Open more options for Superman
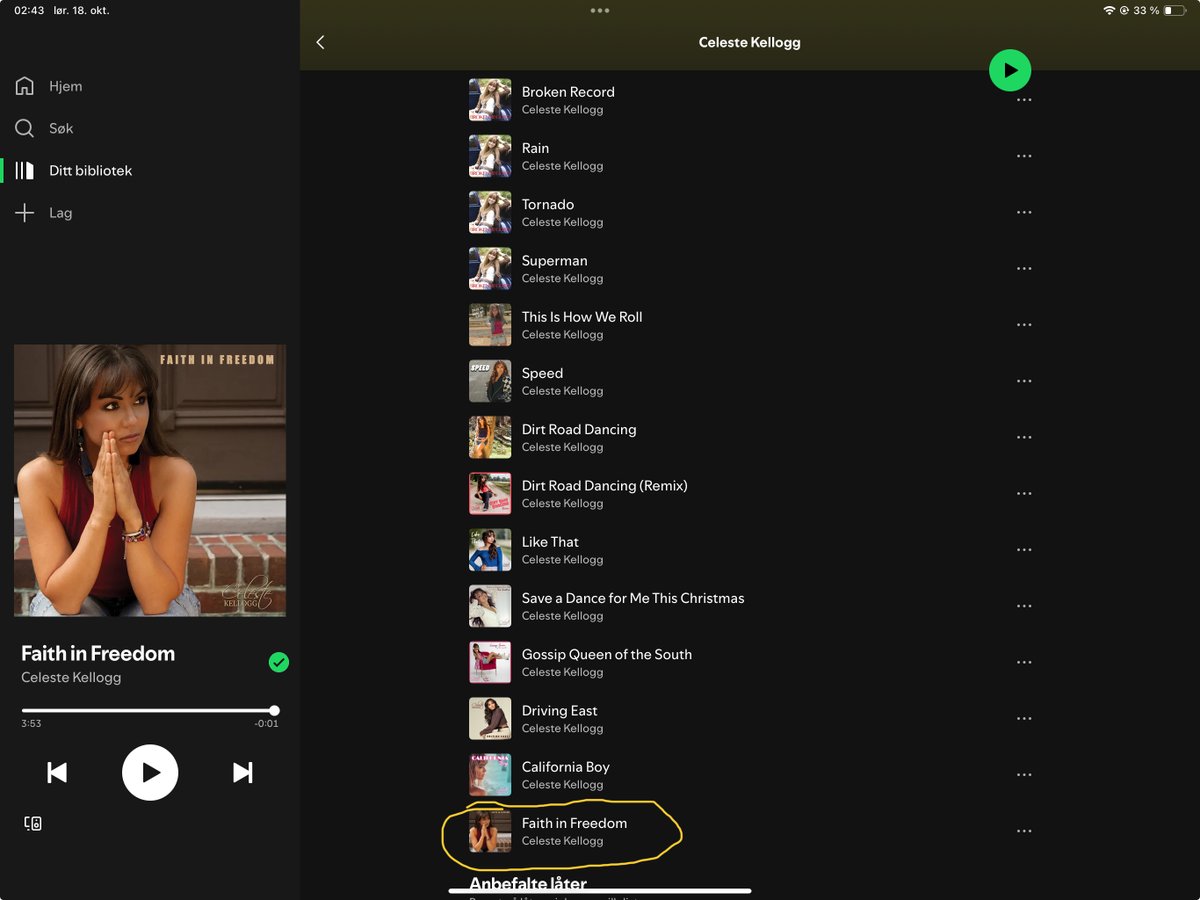The height and width of the screenshot is (900, 1200). point(1024,268)
